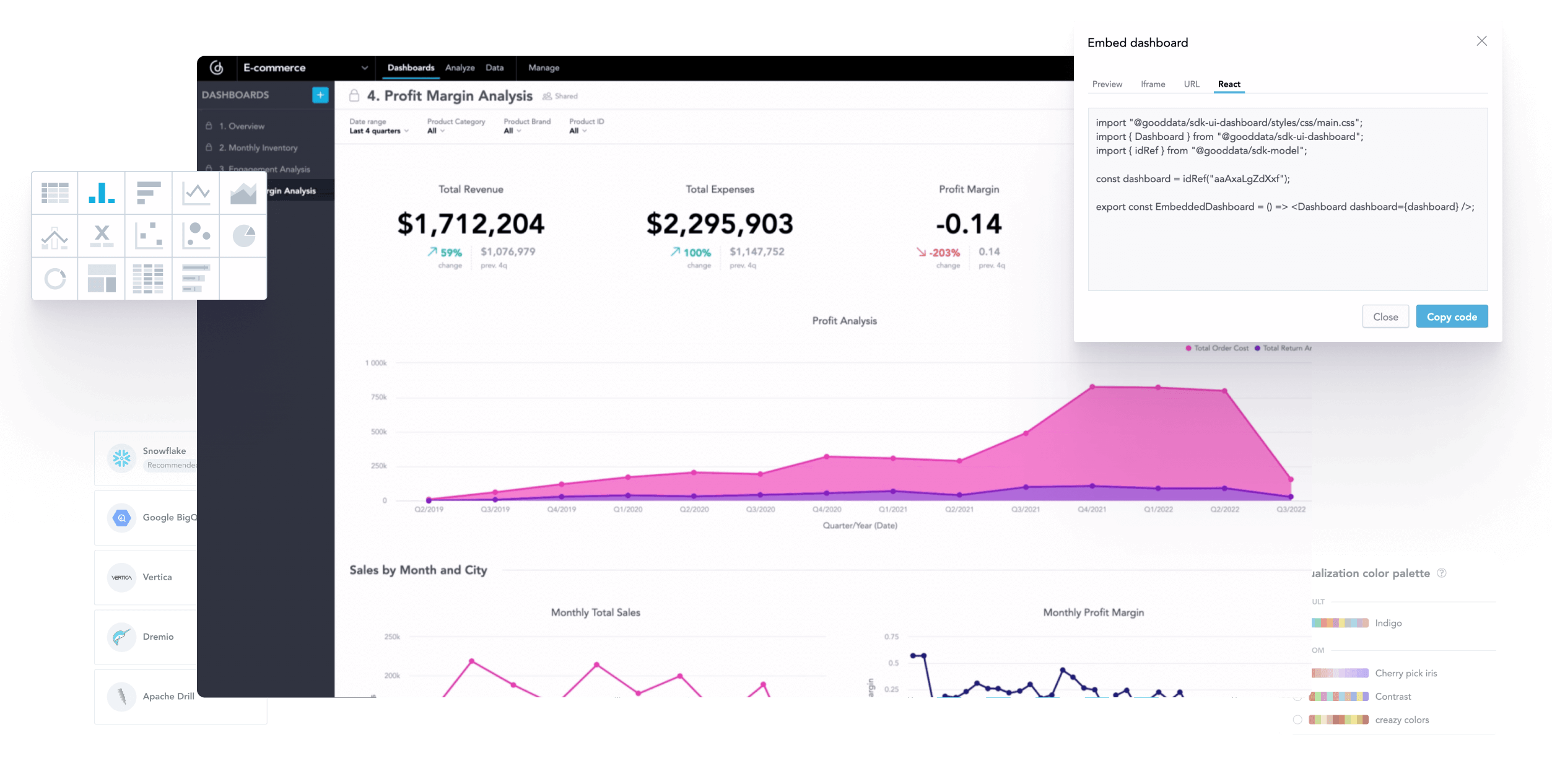This screenshot has width=1552, height=784.
Task: Open the Analyze menu item
Action: (460, 68)
